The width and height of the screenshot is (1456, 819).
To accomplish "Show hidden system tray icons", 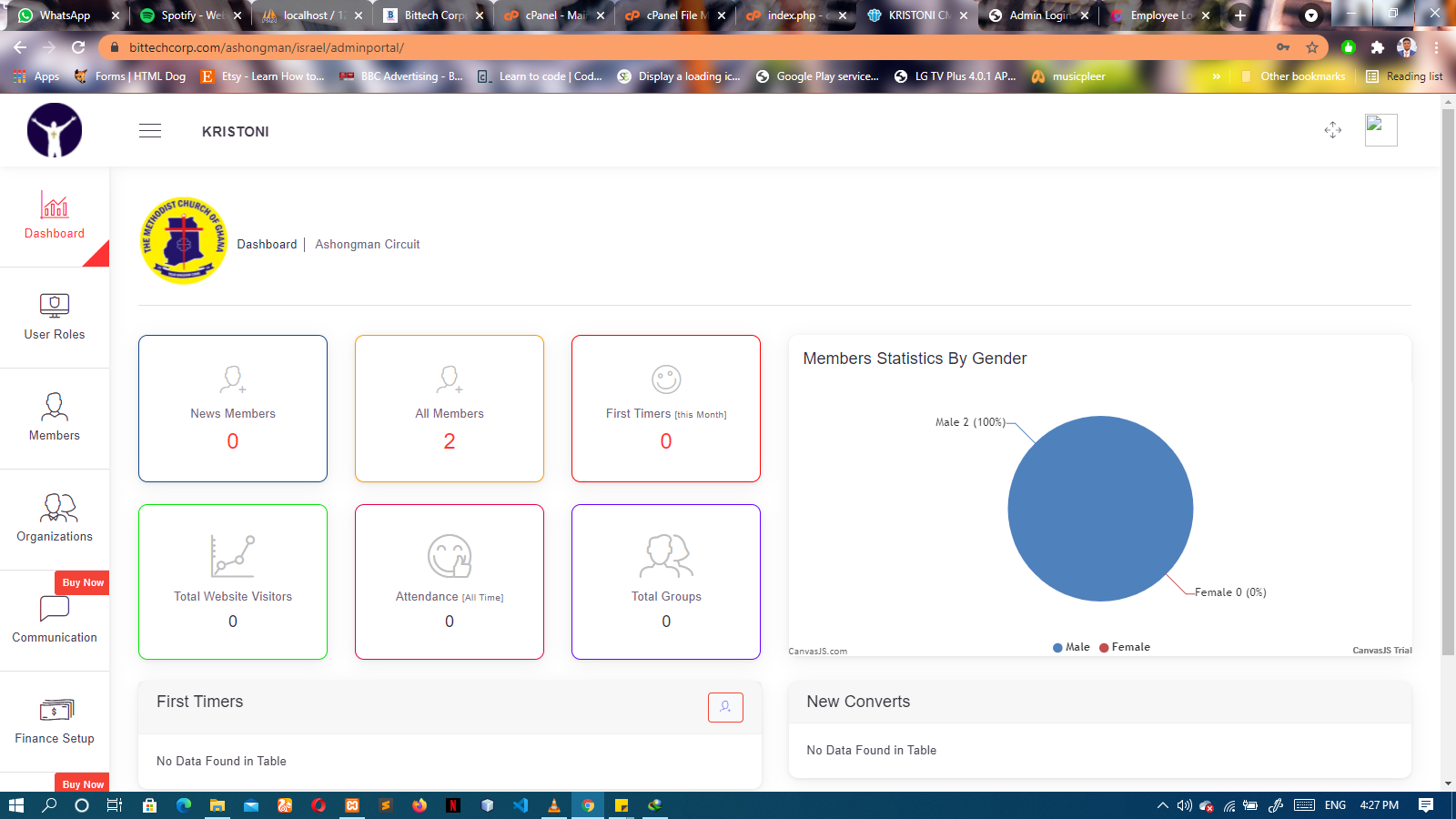I will pos(1162,805).
